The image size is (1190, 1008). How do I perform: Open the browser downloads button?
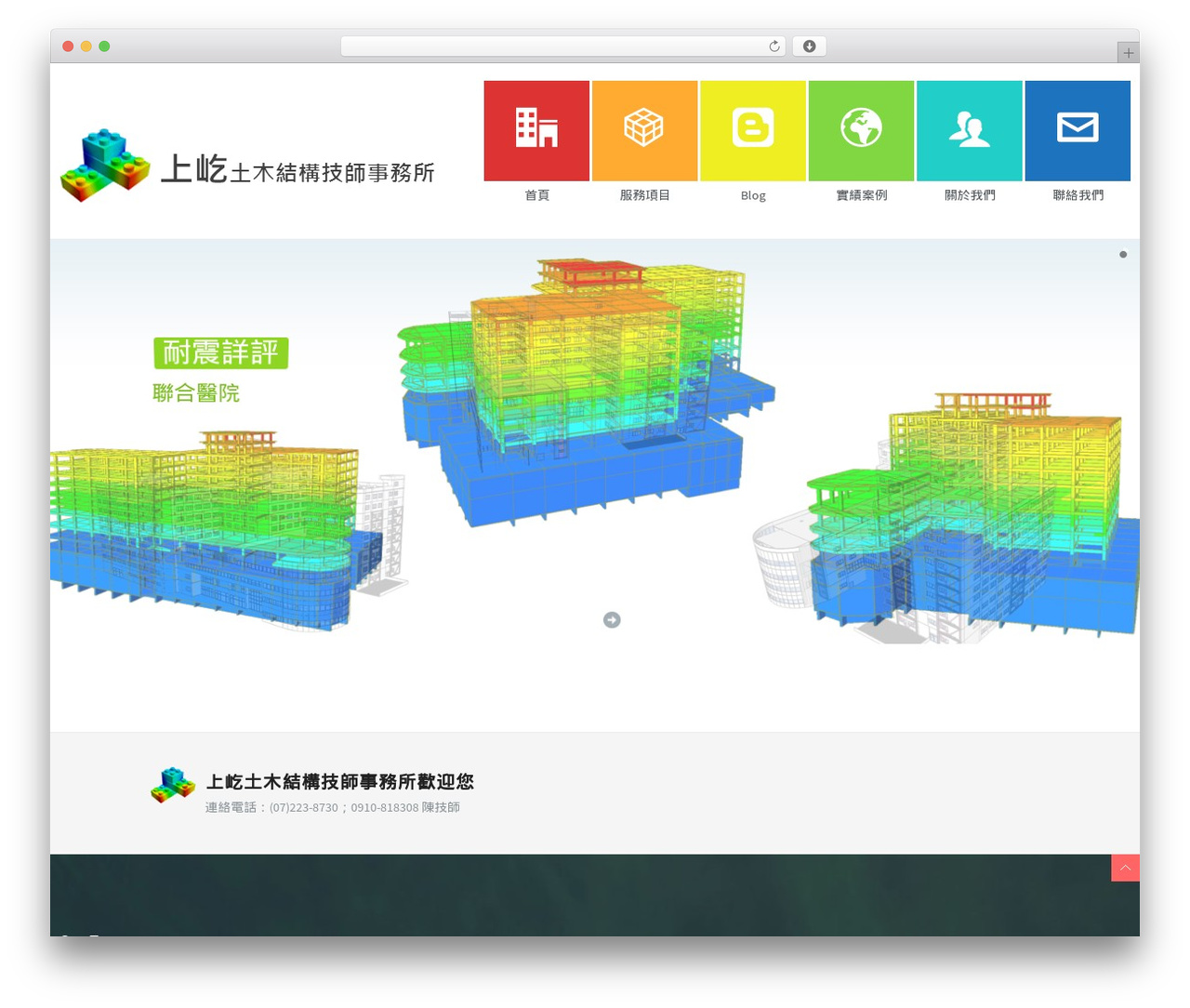(809, 46)
